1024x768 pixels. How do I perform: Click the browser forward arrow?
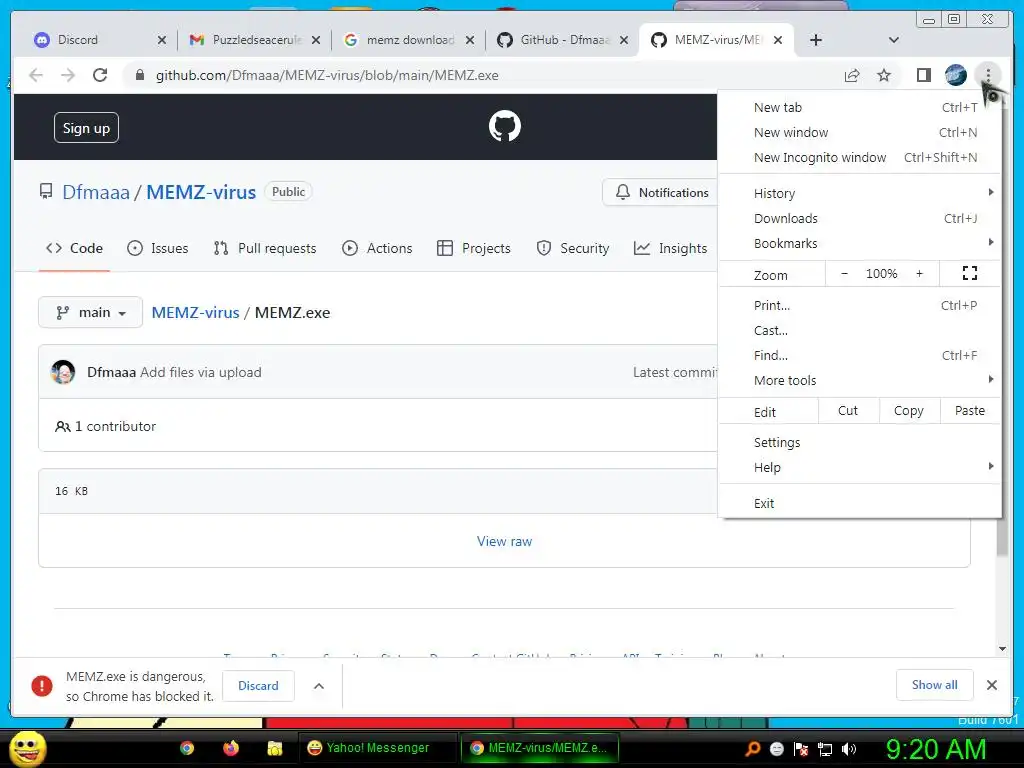(68, 75)
